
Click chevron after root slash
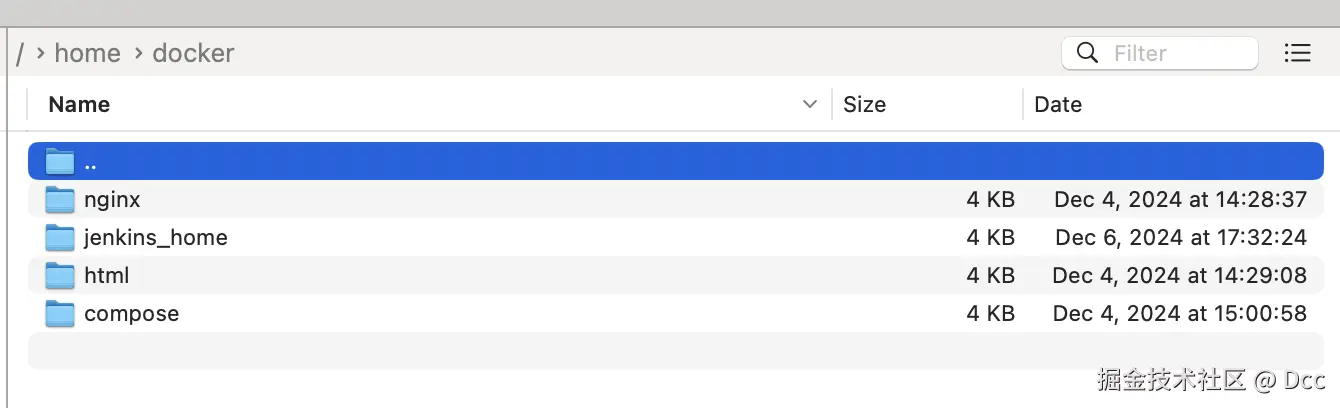[x=40, y=53]
